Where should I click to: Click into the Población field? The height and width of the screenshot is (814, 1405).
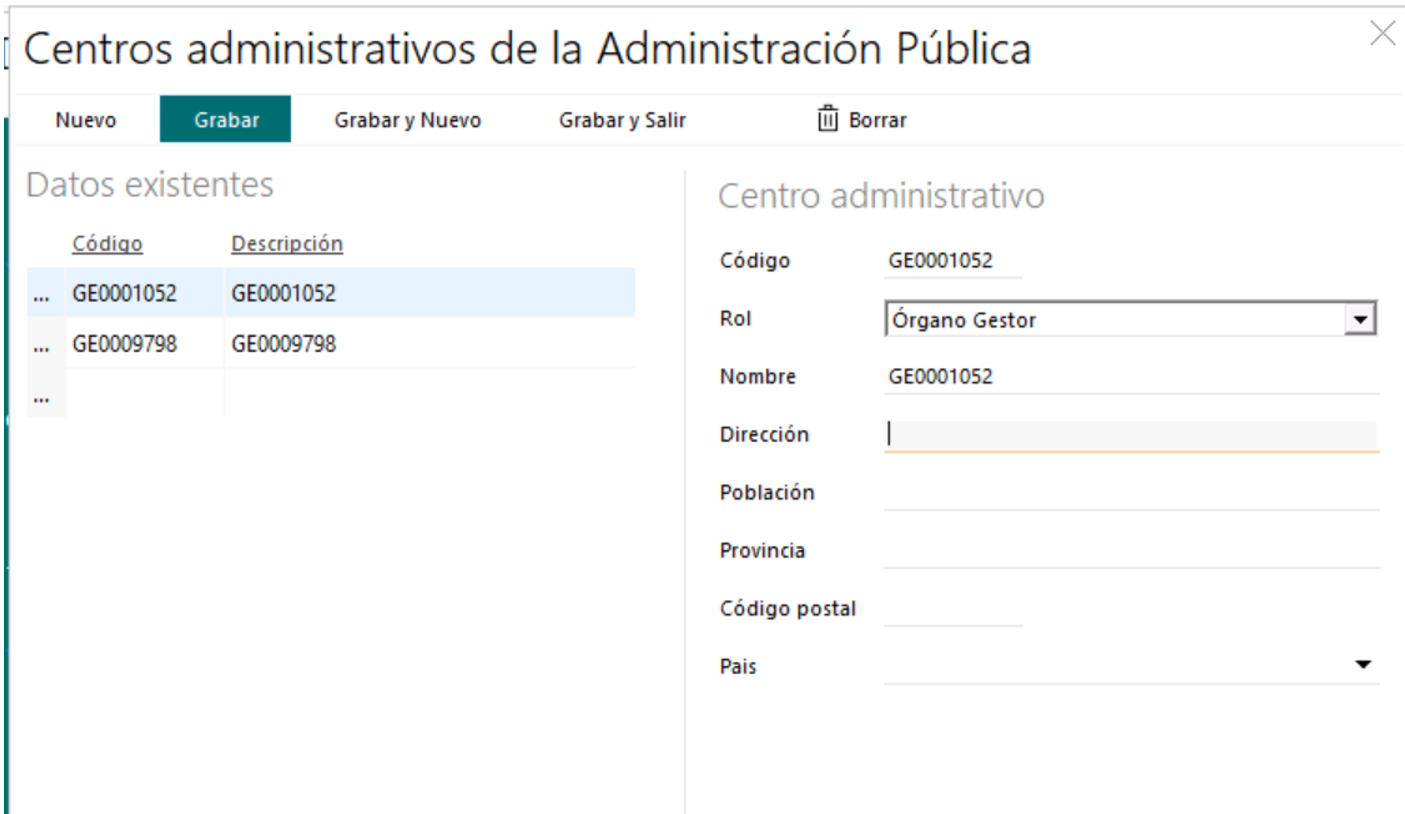[x=1130, y=493]
